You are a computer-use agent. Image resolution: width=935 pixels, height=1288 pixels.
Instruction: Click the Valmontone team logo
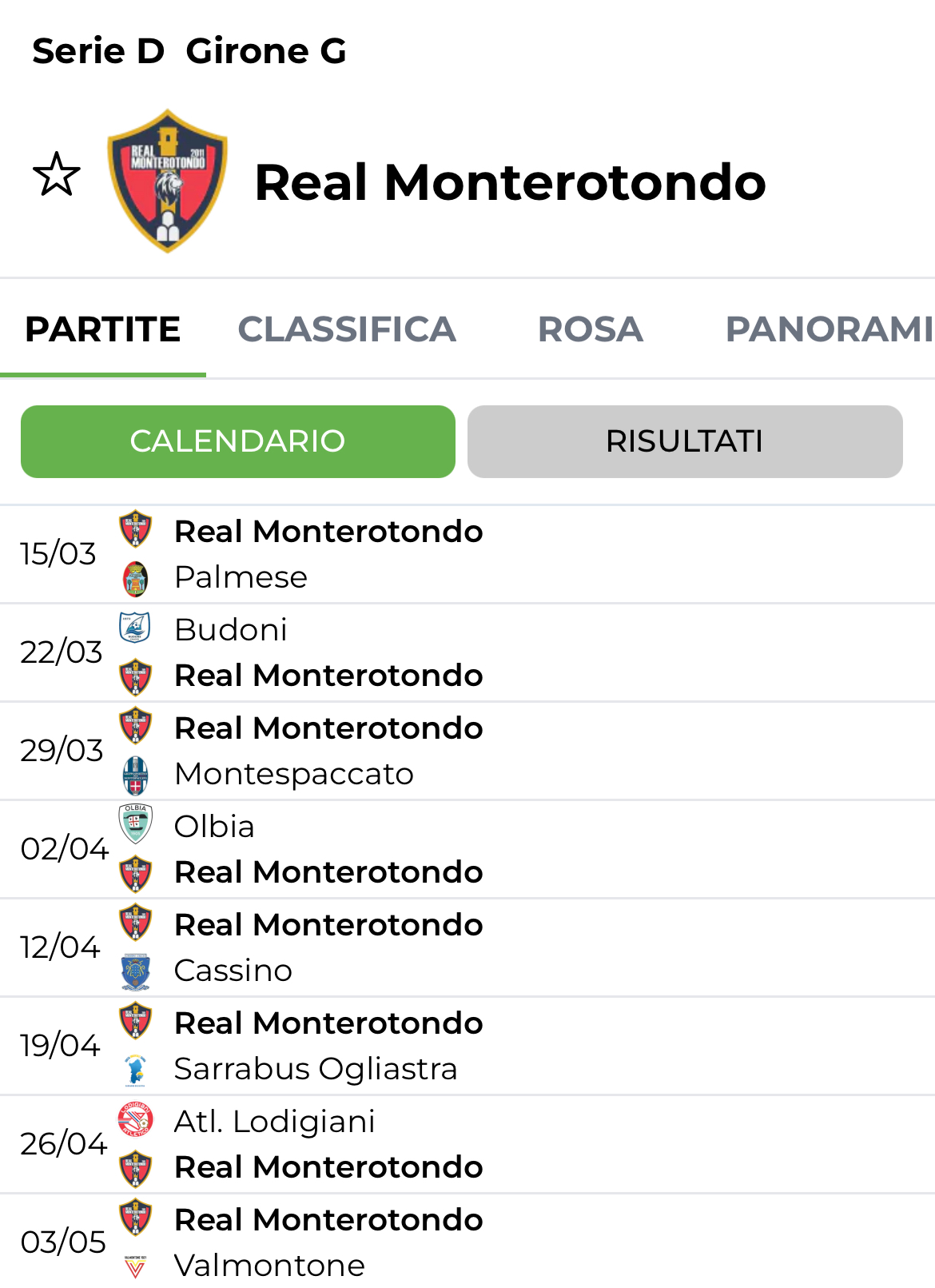coord(136,1266)
